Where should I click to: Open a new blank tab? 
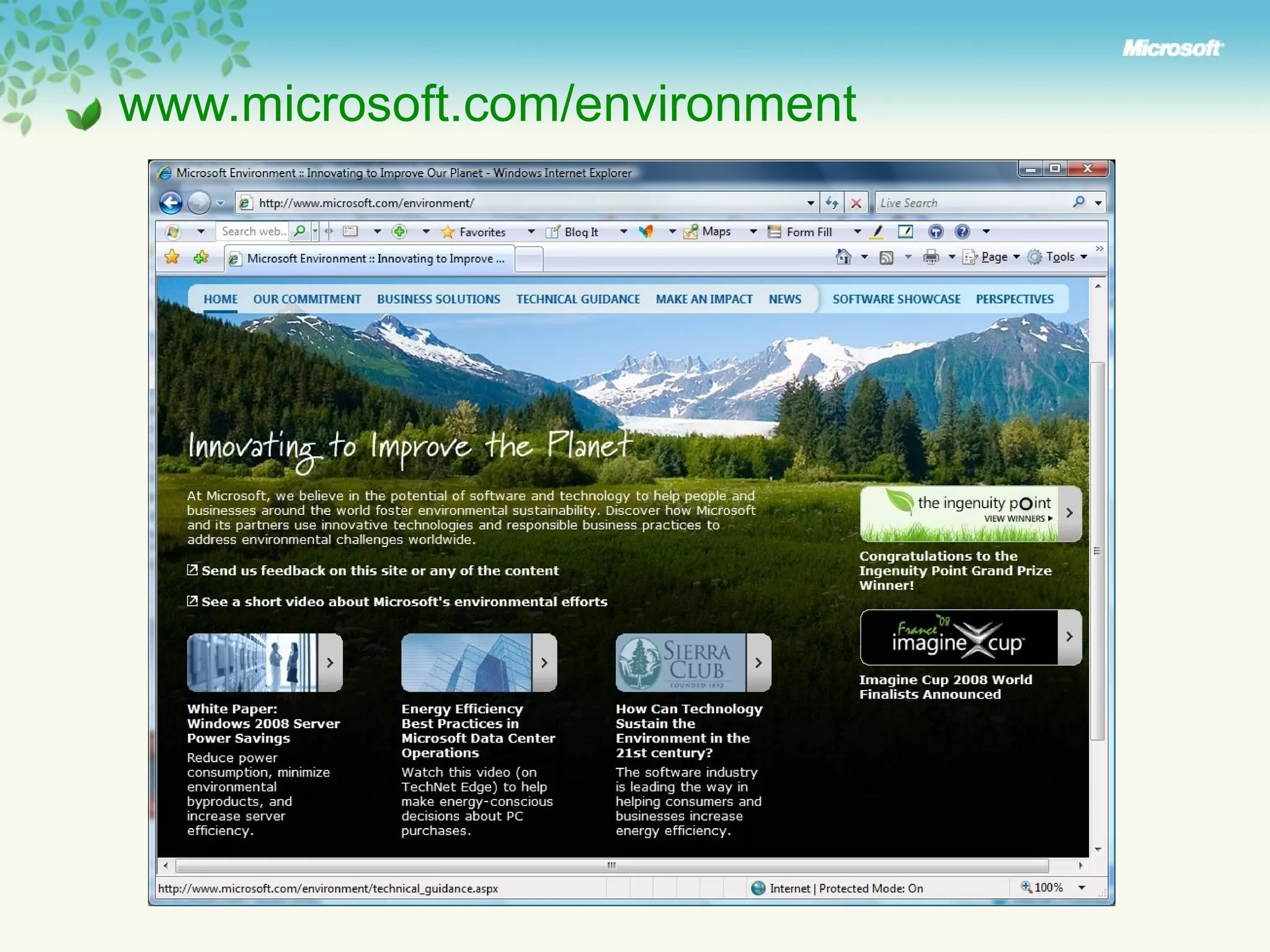(x=529, y=259)
